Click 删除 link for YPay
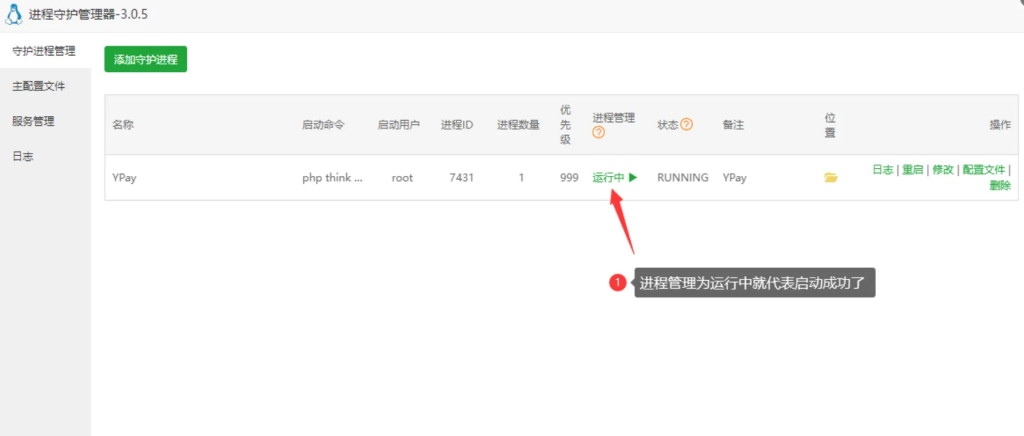 point(1000,185)
